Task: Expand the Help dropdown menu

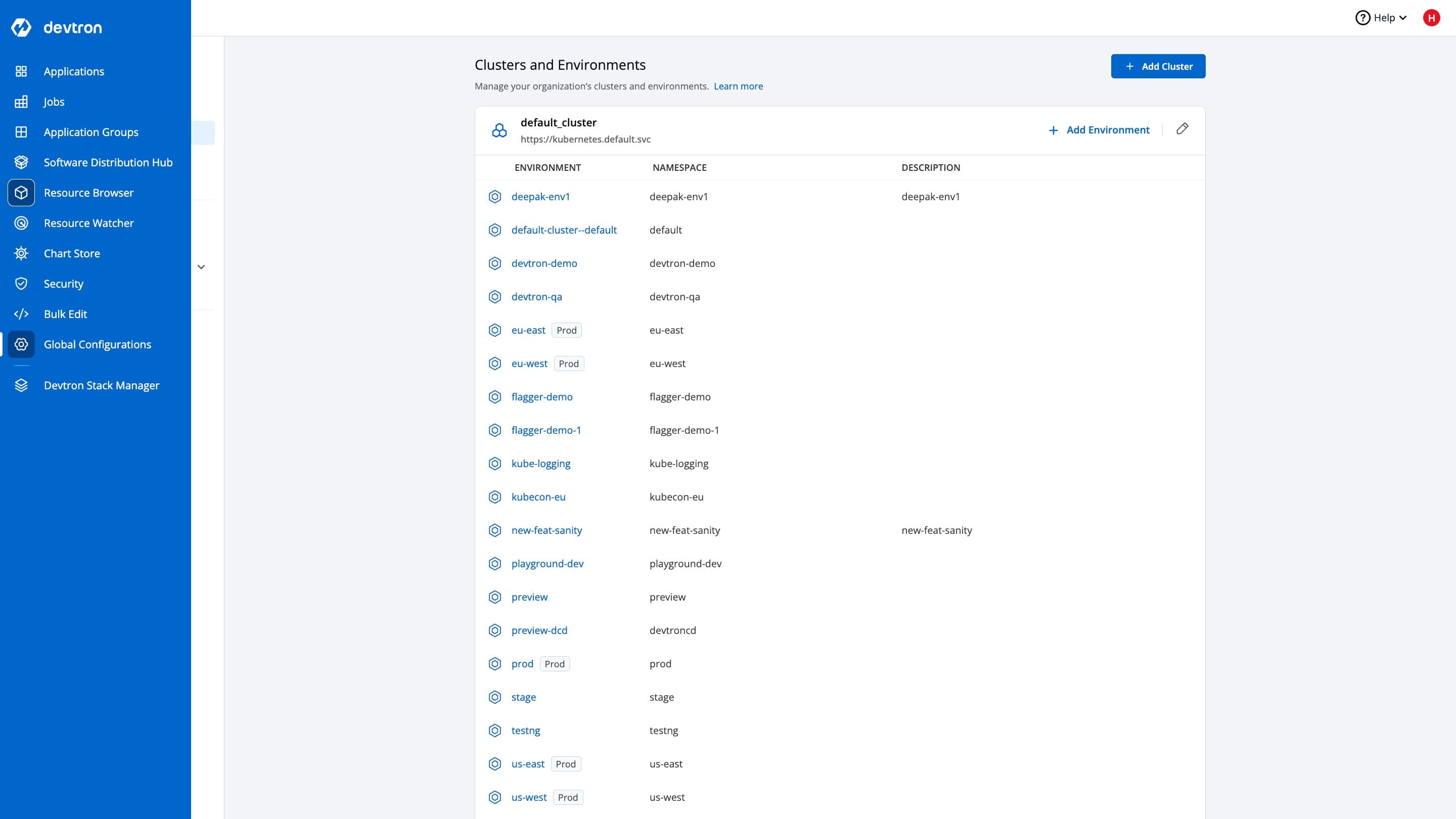Action: pos(1381,18)
